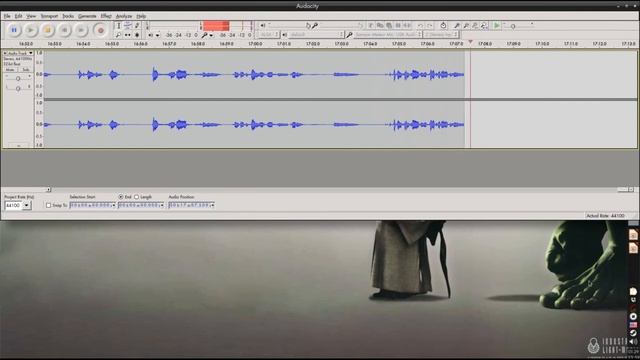Click the Play transport button

pos(31,30)
